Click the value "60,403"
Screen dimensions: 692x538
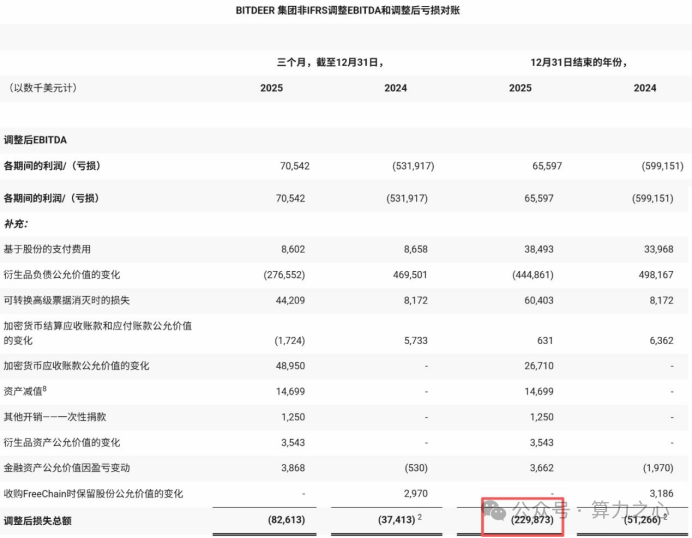pyautogui.click(x=539, y=301)
